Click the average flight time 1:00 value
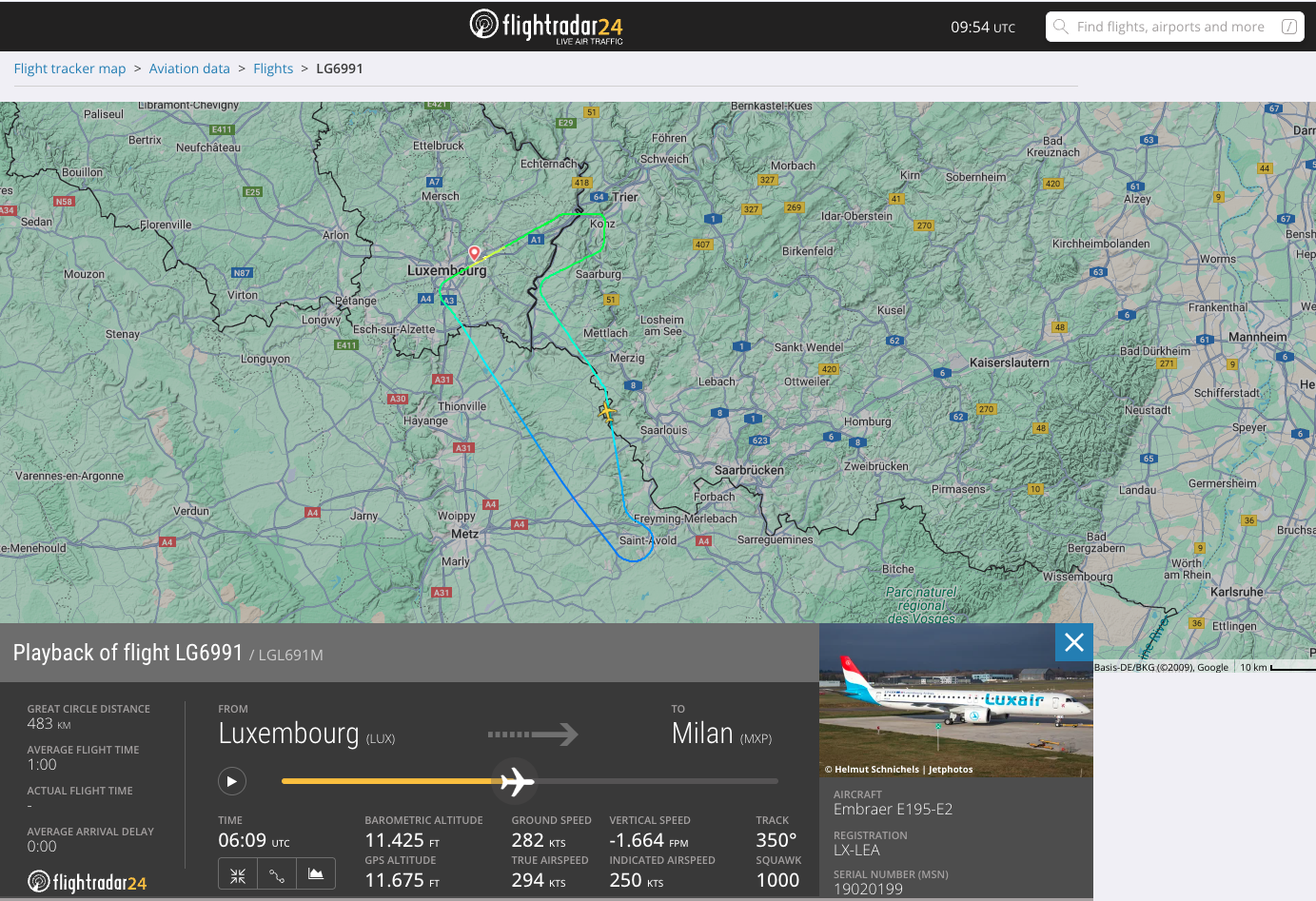 coord(42,765)
